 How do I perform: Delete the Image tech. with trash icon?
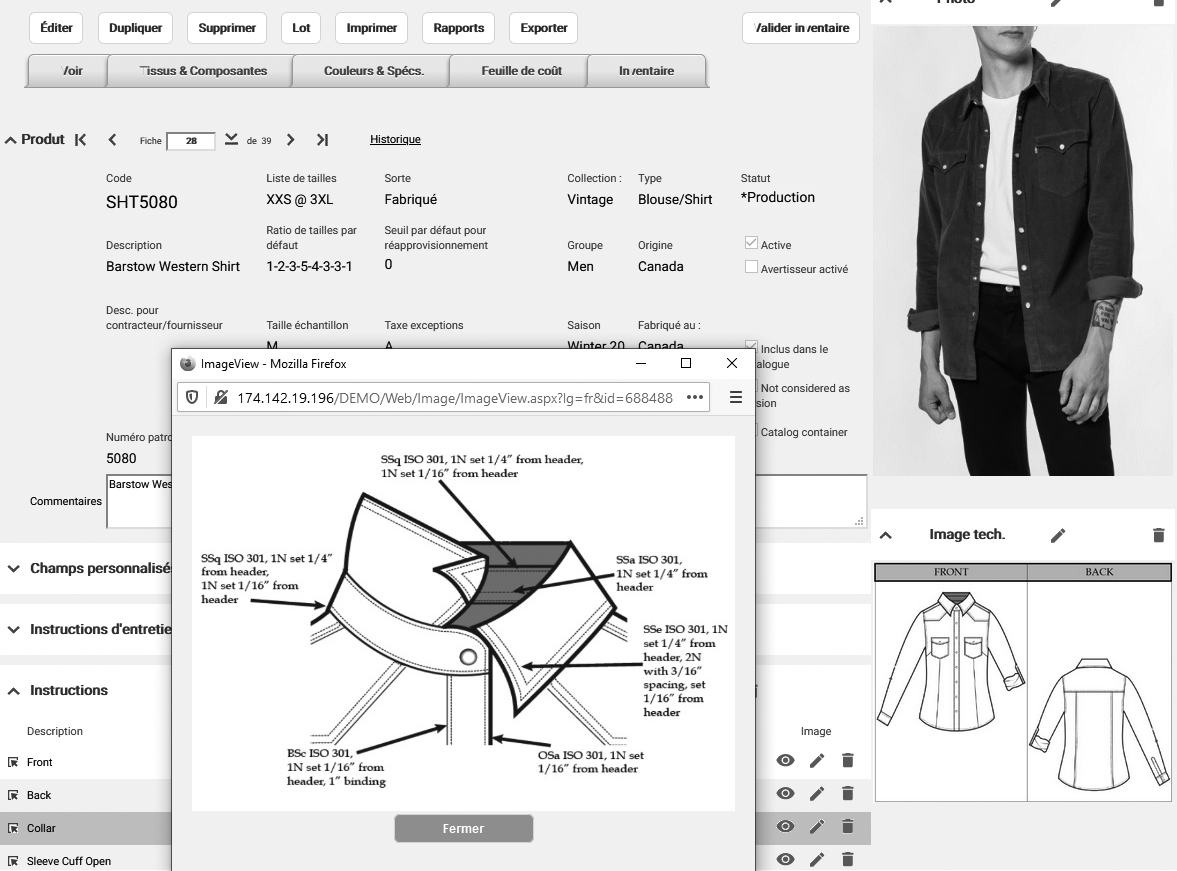(x=1158, y=535)
